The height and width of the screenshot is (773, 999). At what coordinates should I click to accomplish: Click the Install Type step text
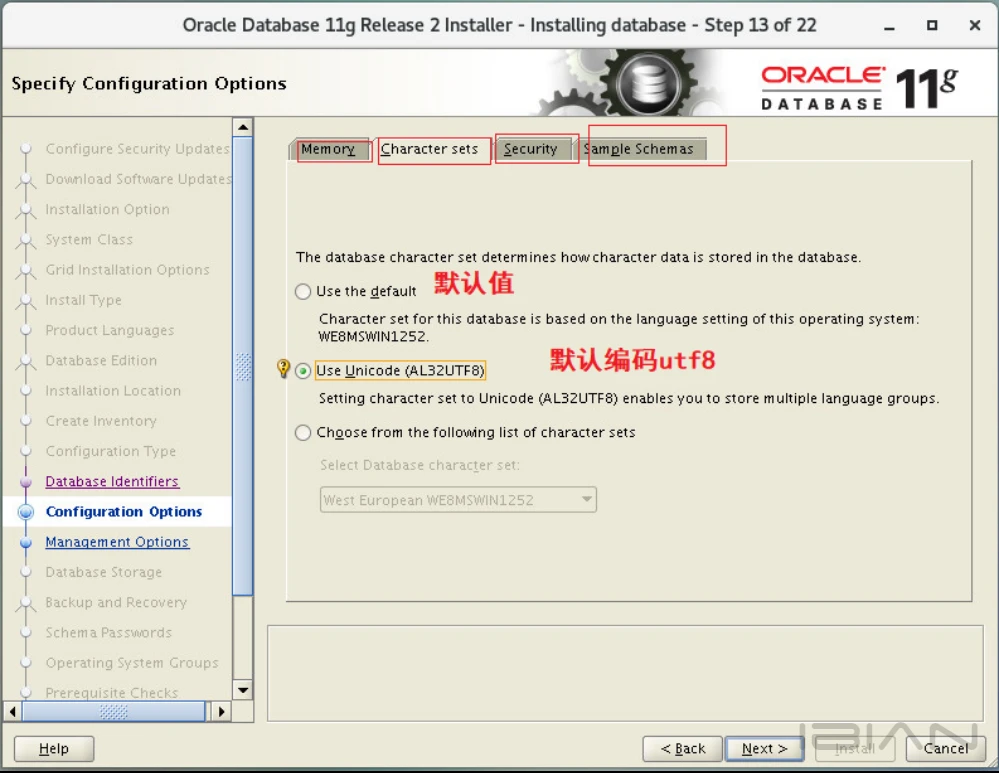tap(83, 300)
